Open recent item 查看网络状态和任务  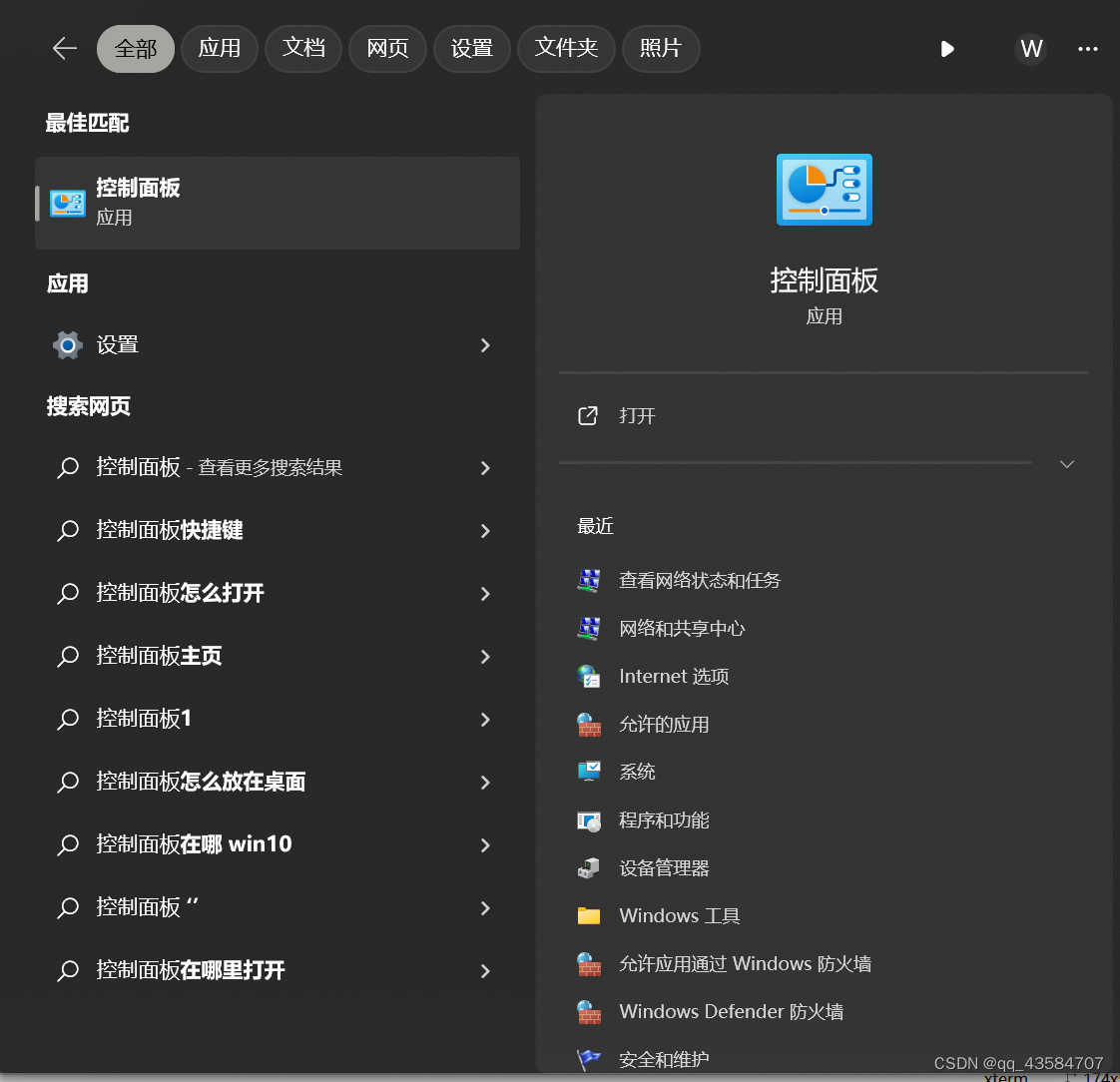click(x=699, y=581)
